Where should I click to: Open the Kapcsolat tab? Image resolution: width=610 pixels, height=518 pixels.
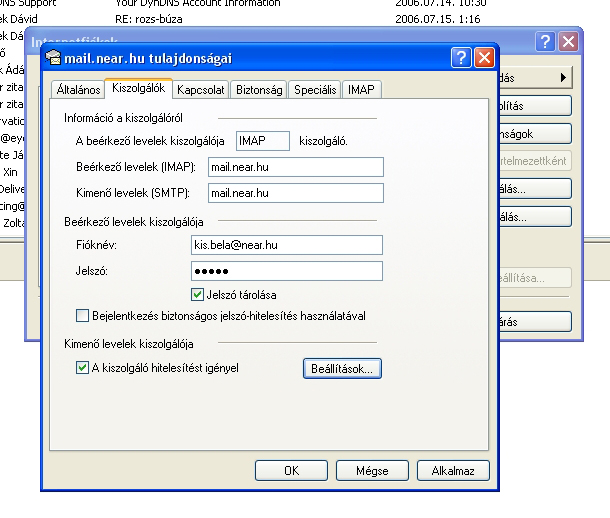pyautogui.click(x=201, y=90)
